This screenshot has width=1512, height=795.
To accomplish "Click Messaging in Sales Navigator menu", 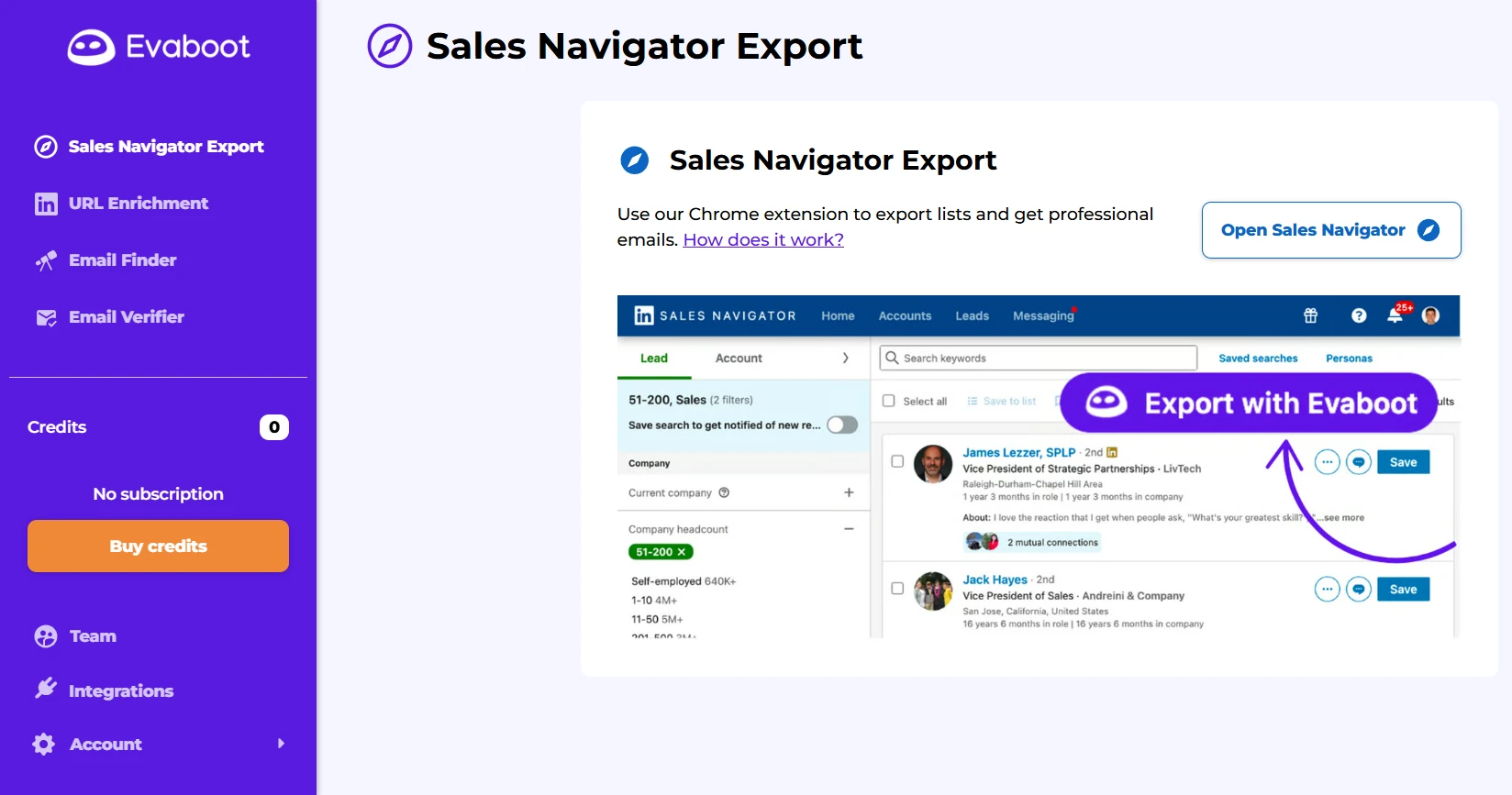I will coord(1043,315).
